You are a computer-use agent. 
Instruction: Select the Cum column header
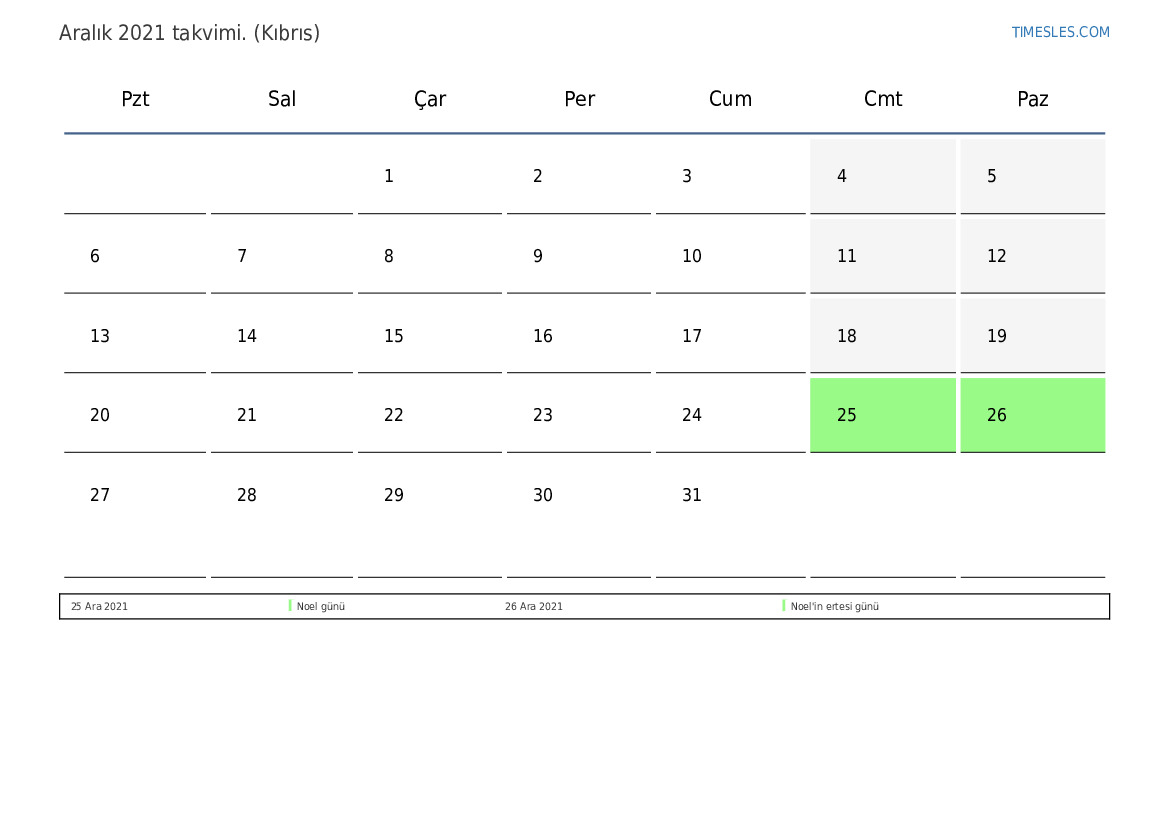pyautogui.click(x=730, y=99)
